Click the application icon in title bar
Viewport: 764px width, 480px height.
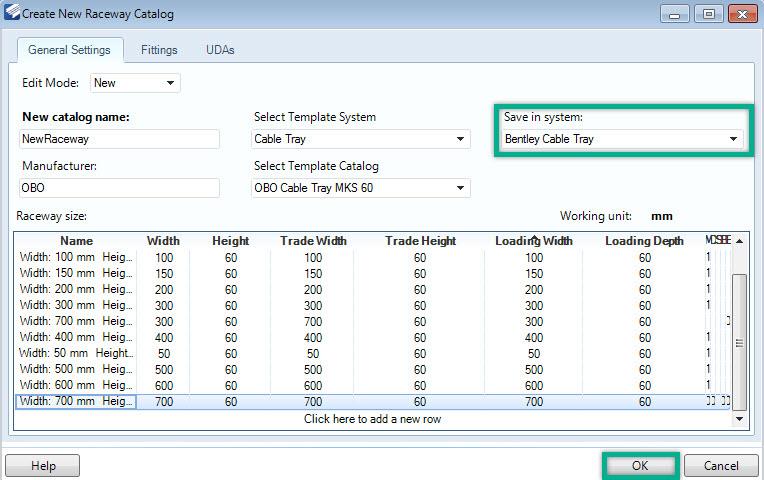coord(12,12)
